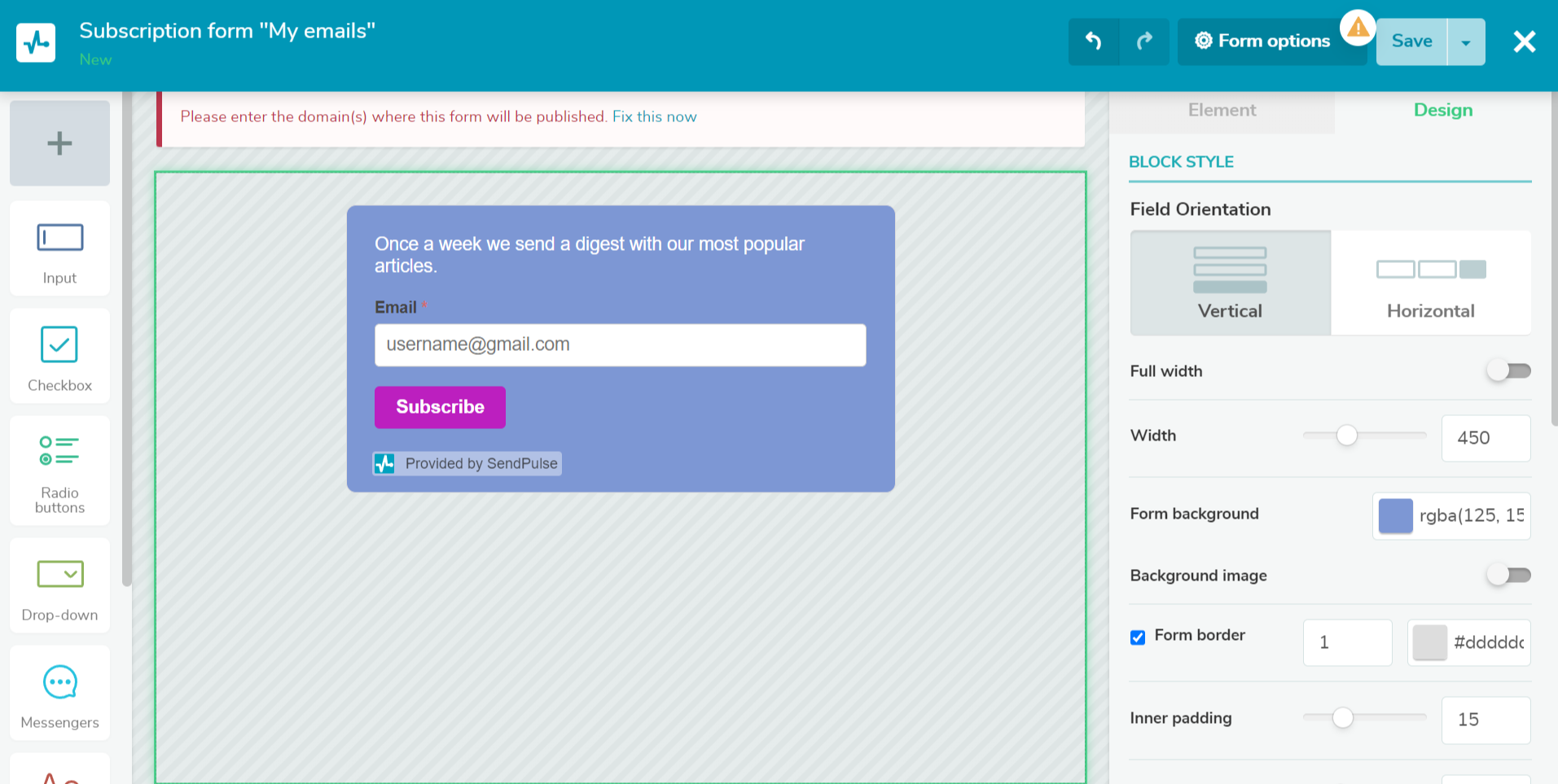Open Form options settings

click(x=1262, y=42)
